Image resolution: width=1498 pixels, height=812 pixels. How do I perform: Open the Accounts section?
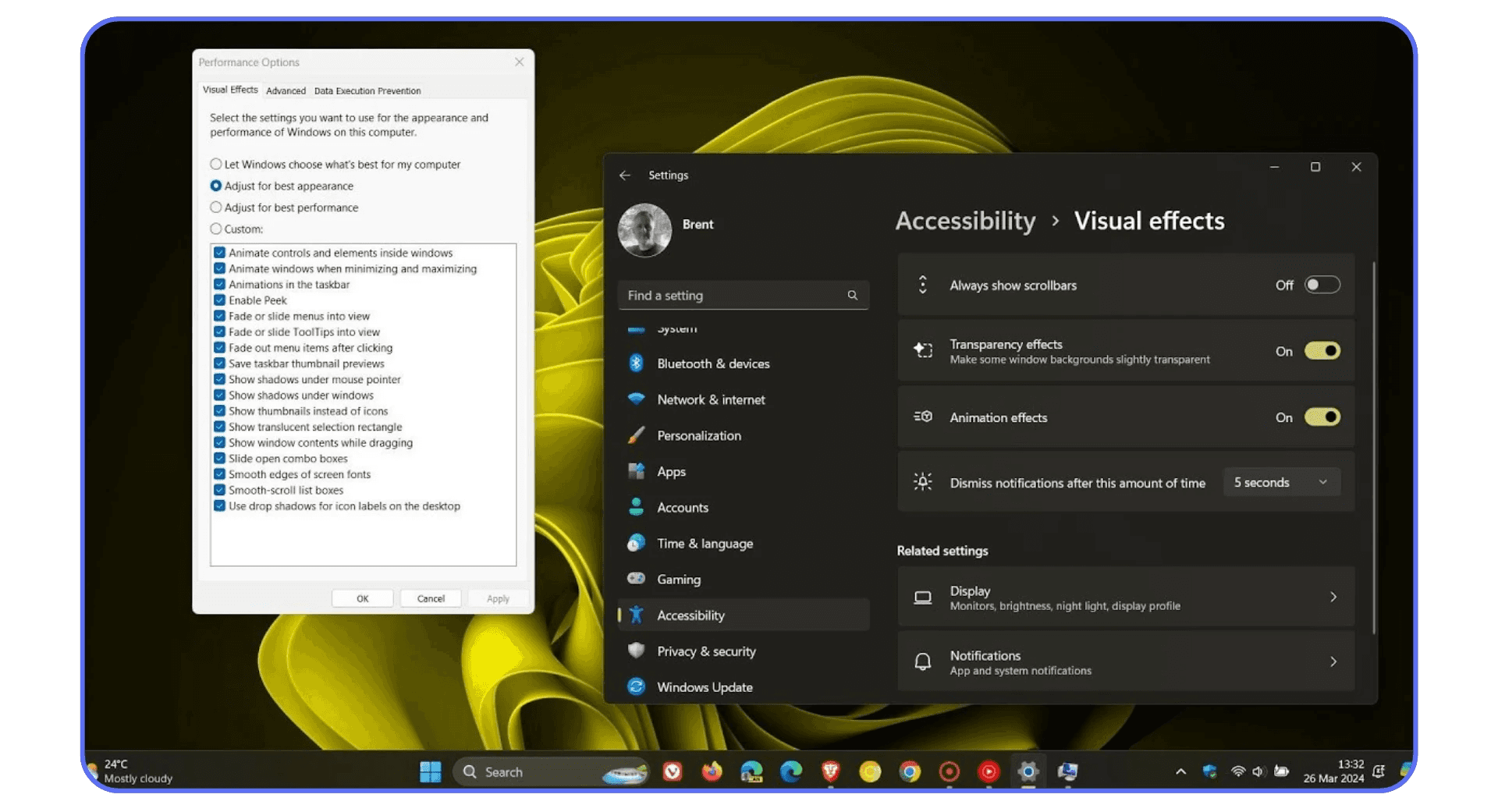[683, 507]
